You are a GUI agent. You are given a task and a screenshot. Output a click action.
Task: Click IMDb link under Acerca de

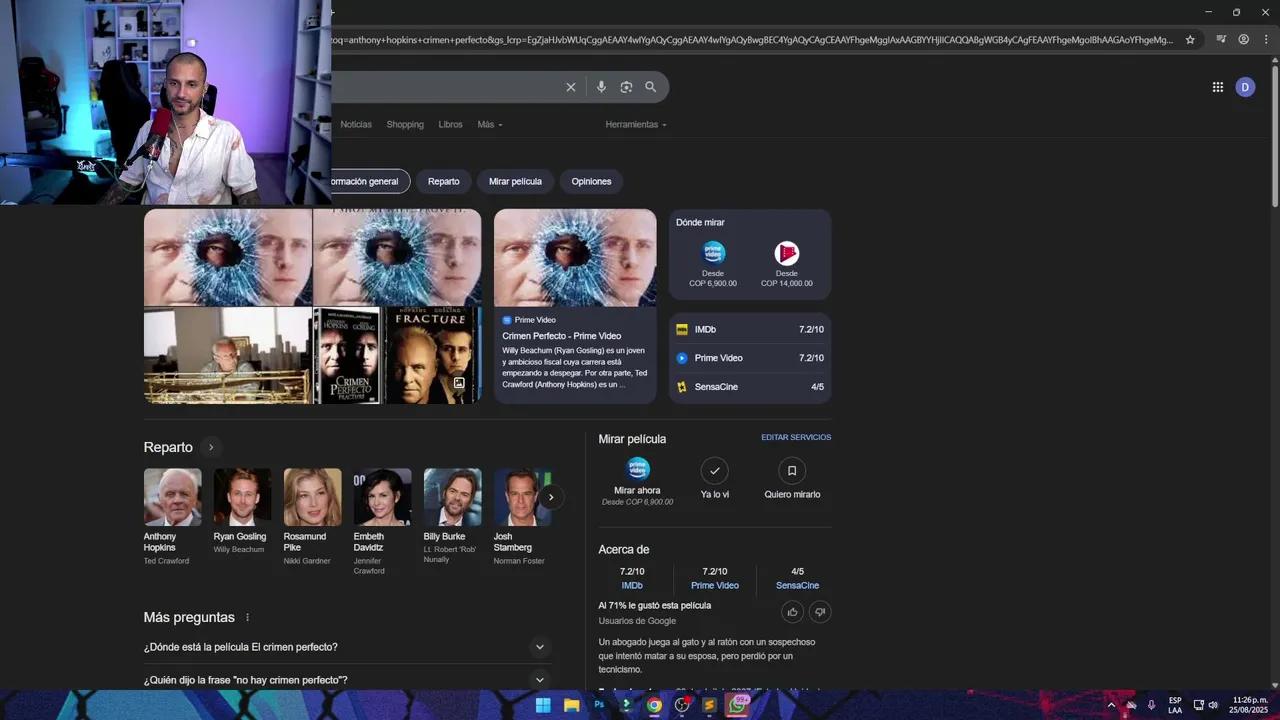[632, 586]
